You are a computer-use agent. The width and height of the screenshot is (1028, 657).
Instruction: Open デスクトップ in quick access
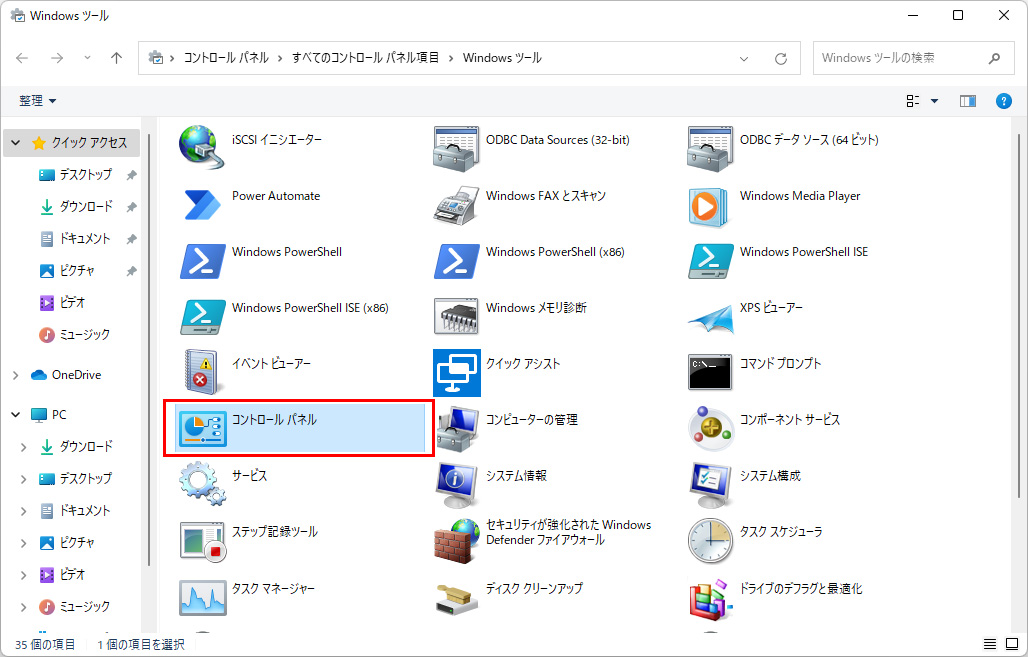(85, 174)
